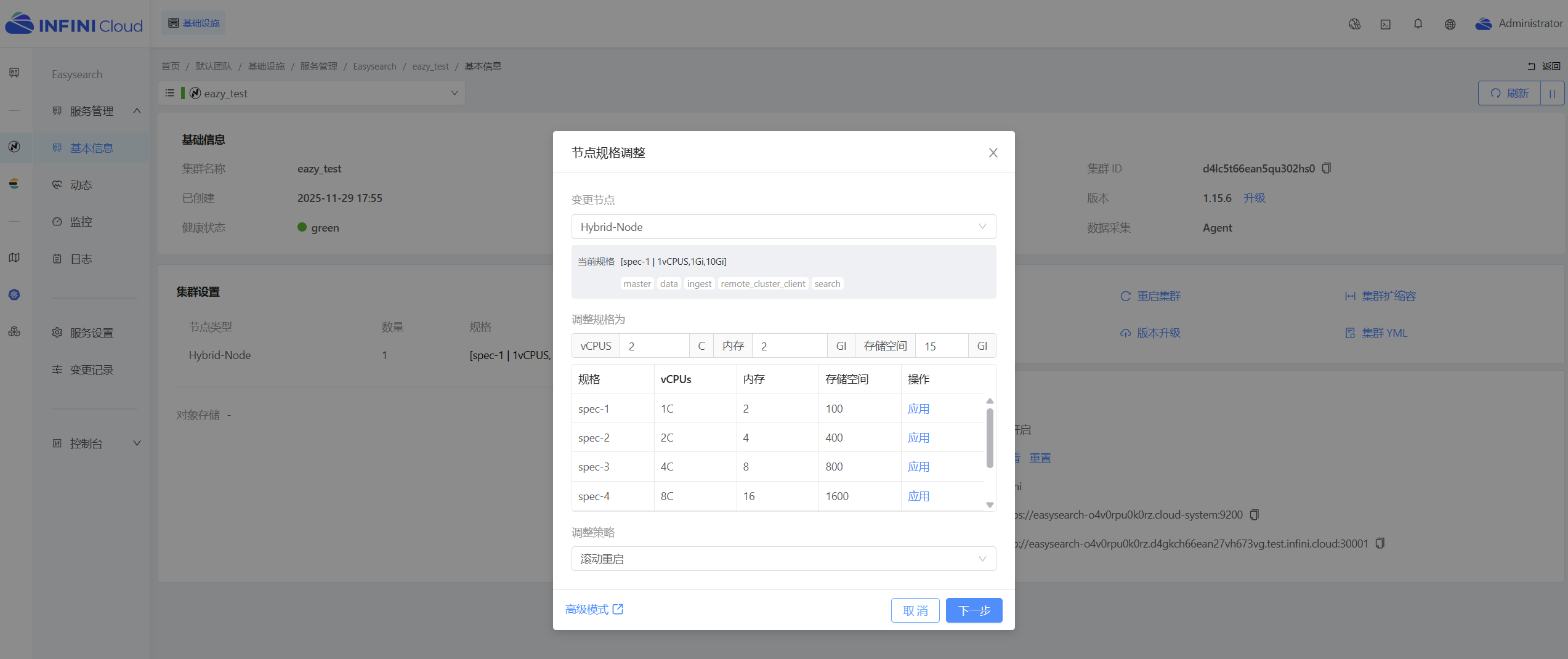Click the 下一步 button
Image resolution: width=1568 pixels, height=659 pixels.
974,610
